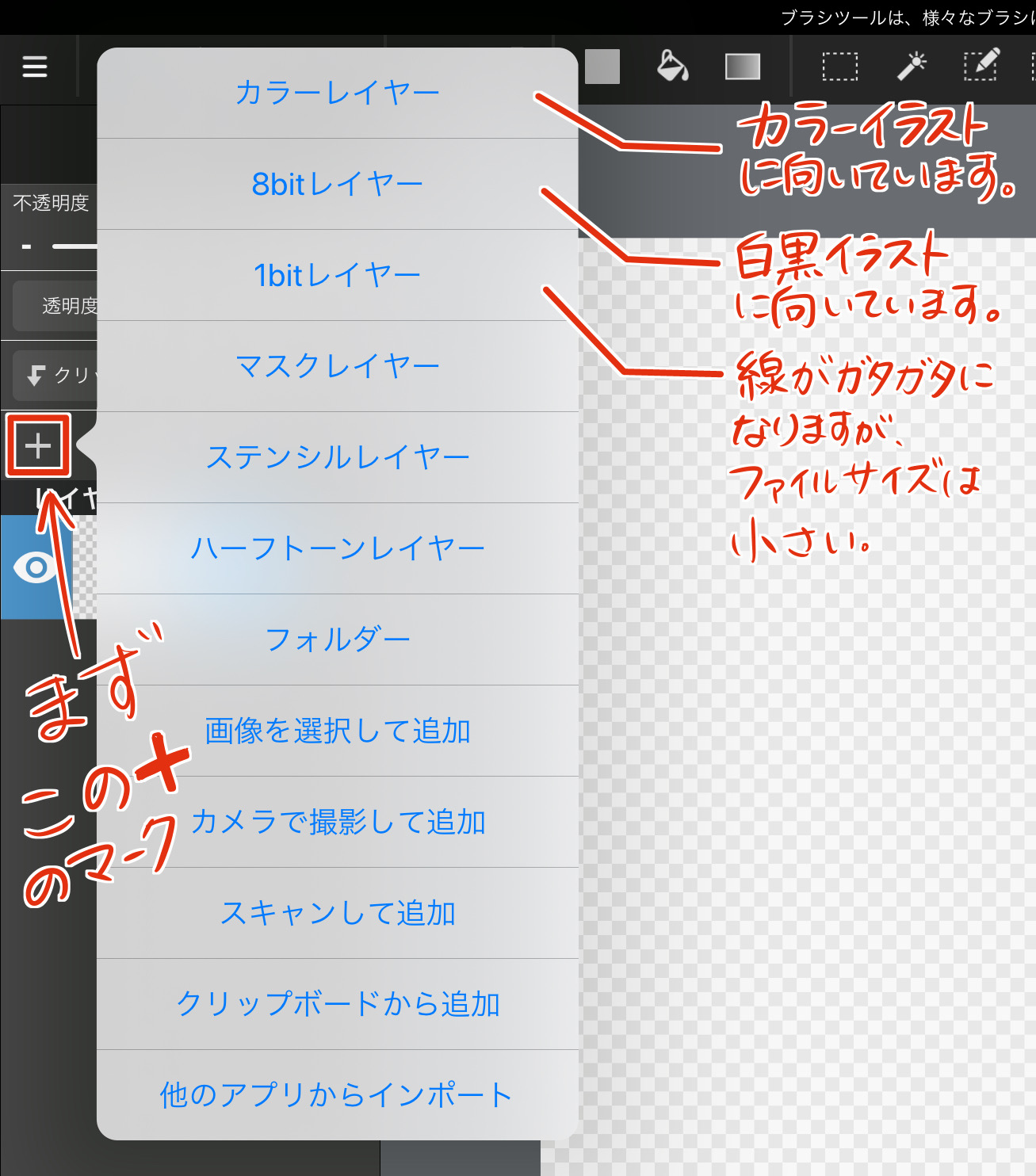Screen dimensions: 1036x1176
Task: Select the selection pen tool
Action: [981, 65]
